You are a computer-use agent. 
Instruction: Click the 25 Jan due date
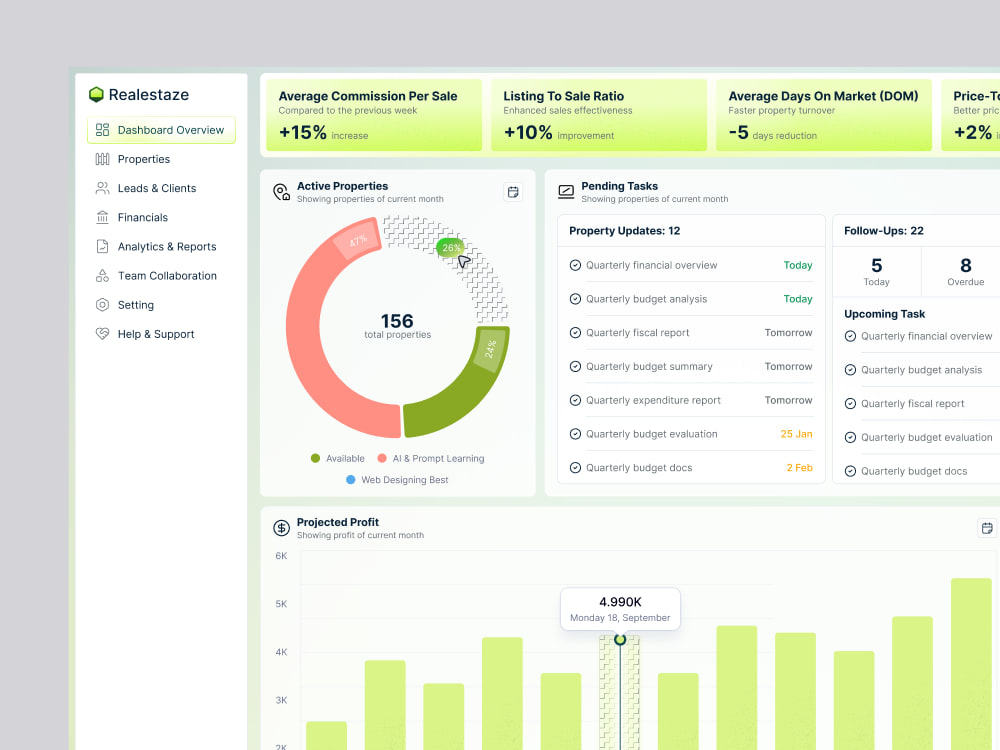point(796,434)
